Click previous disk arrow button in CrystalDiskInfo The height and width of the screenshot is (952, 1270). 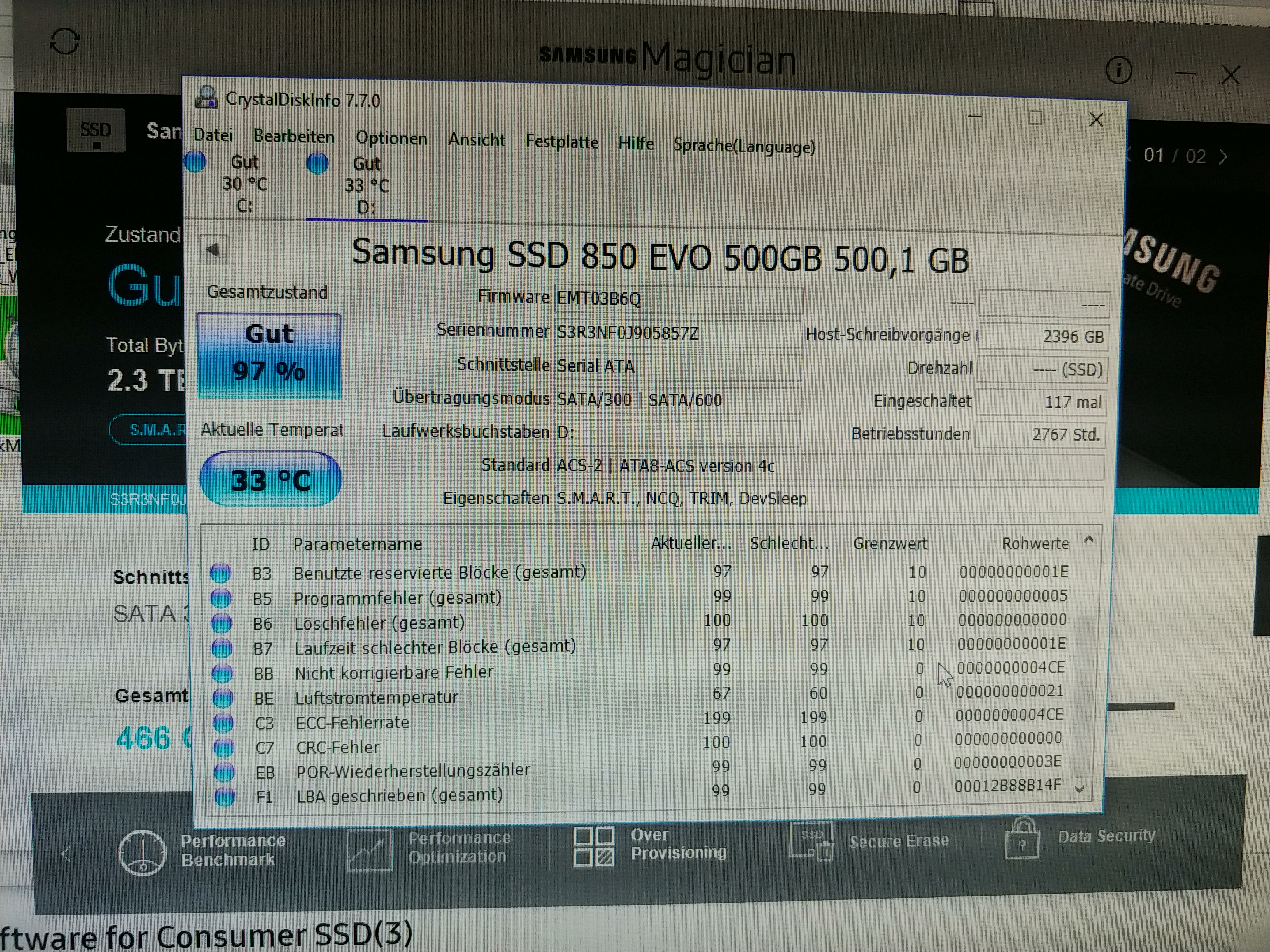coord(214,249)
